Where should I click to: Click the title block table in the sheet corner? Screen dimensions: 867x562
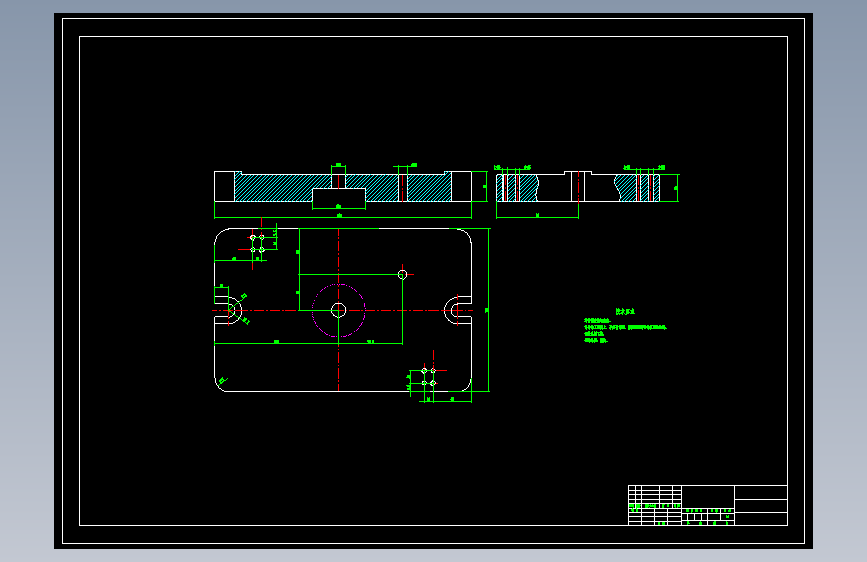point(708,505)
